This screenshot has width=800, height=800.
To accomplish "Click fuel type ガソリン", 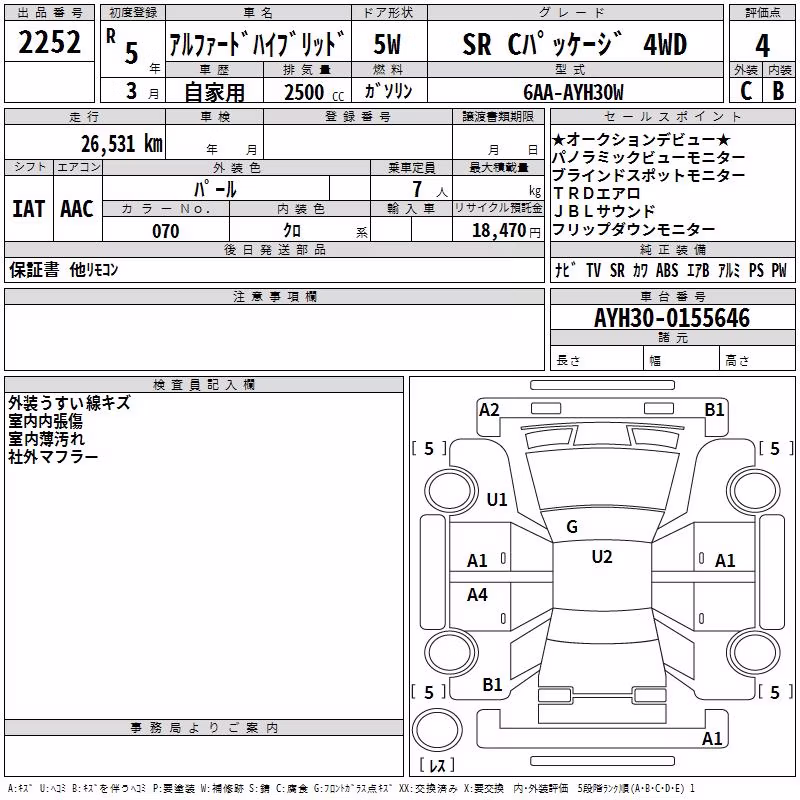I will [388, 91].
